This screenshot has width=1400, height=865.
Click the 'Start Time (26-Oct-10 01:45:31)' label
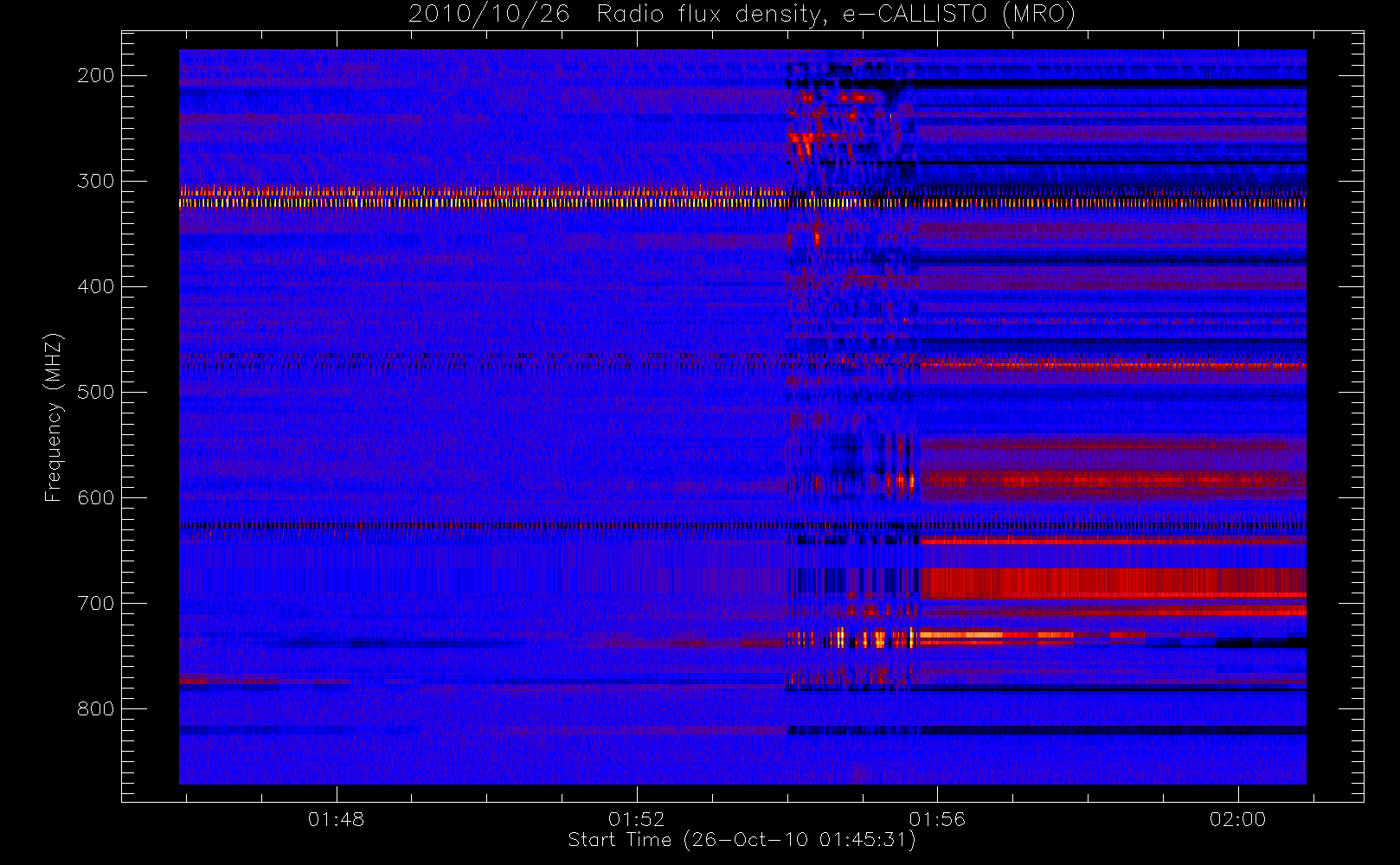pyautogui.click(x=742, y=840)
